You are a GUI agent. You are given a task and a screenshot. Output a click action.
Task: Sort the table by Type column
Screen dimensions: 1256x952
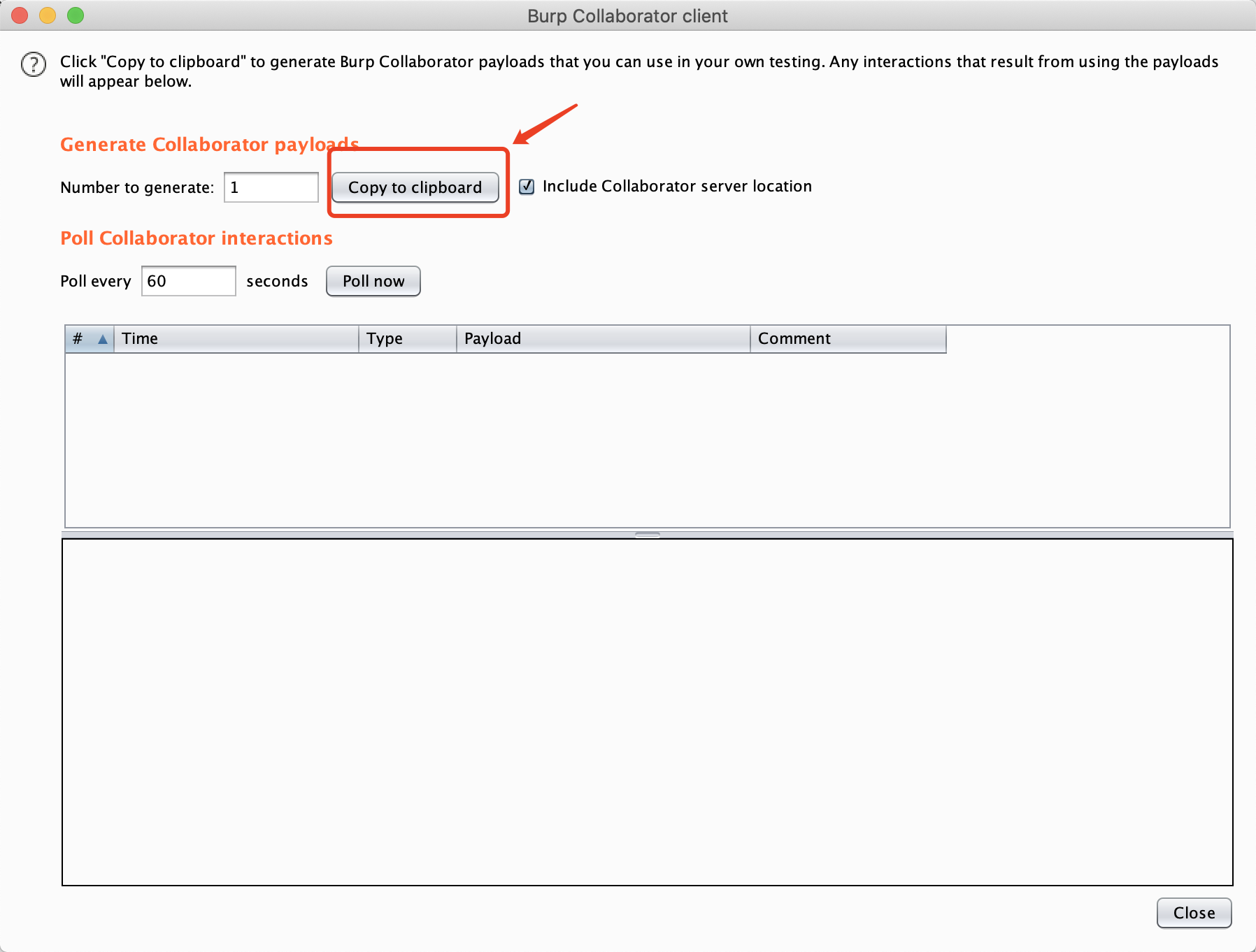[x=407, y=339]
